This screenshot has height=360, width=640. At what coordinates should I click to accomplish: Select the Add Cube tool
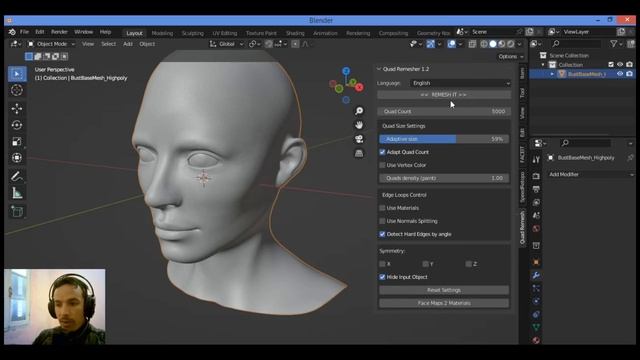pyautogui.click(x=17, y=211)
